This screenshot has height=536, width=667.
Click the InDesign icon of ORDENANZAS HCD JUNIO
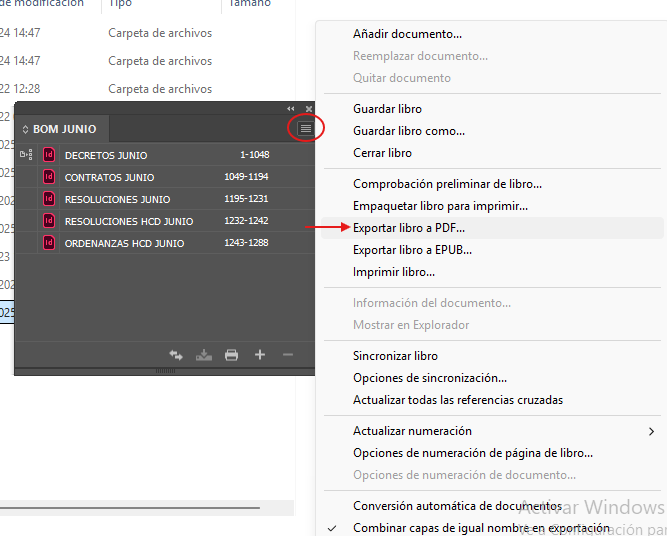pos(49,243)
